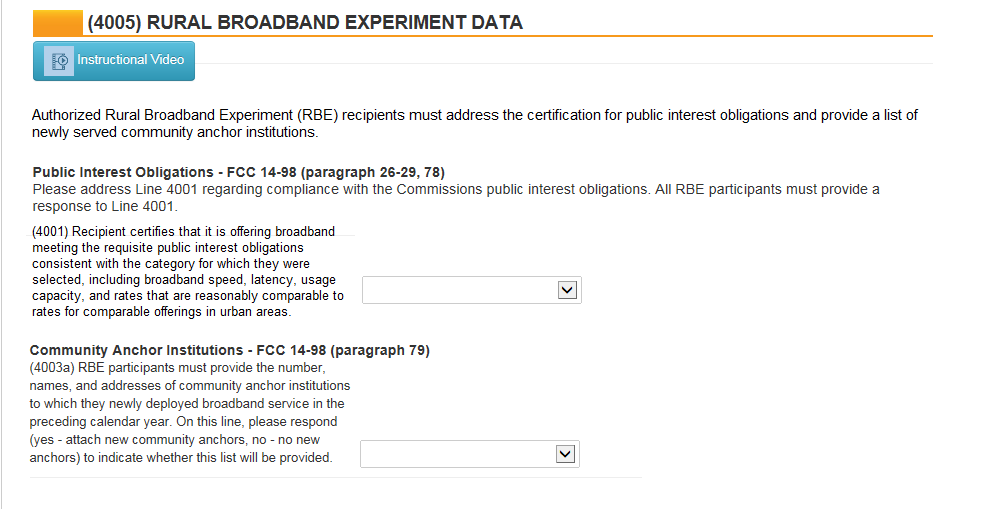Click the 'response to Line 4001.' text

(x=105, y=207)
